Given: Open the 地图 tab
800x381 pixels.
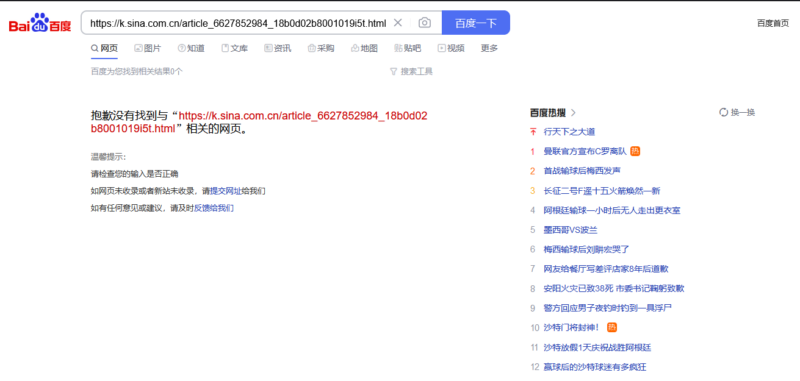Looking at the screenshot, I should point(364,48).
